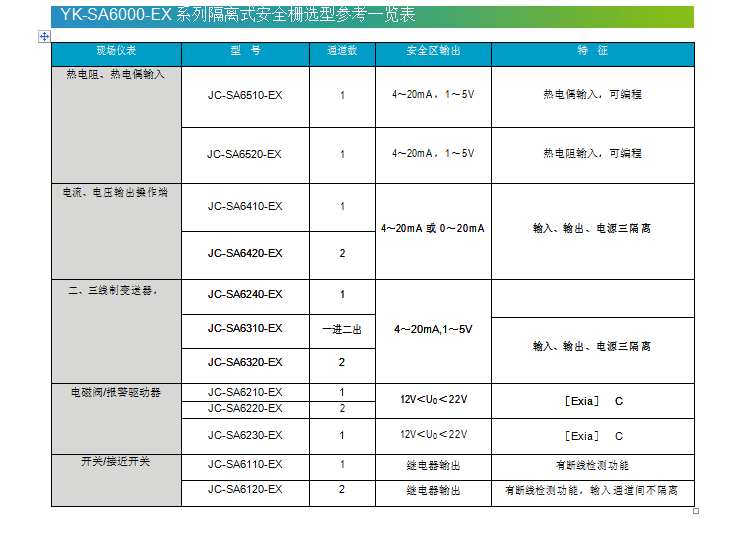Select model JC-SA6230-EX
This screenshot has height=540, width=741.
(245, 436)
